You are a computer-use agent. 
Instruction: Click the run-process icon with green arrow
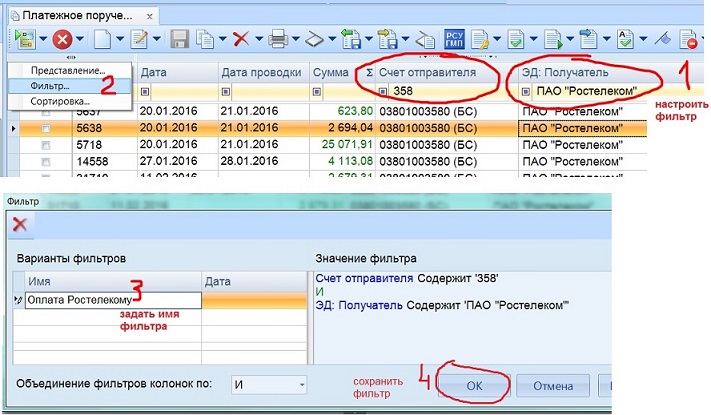click(24, 39)
